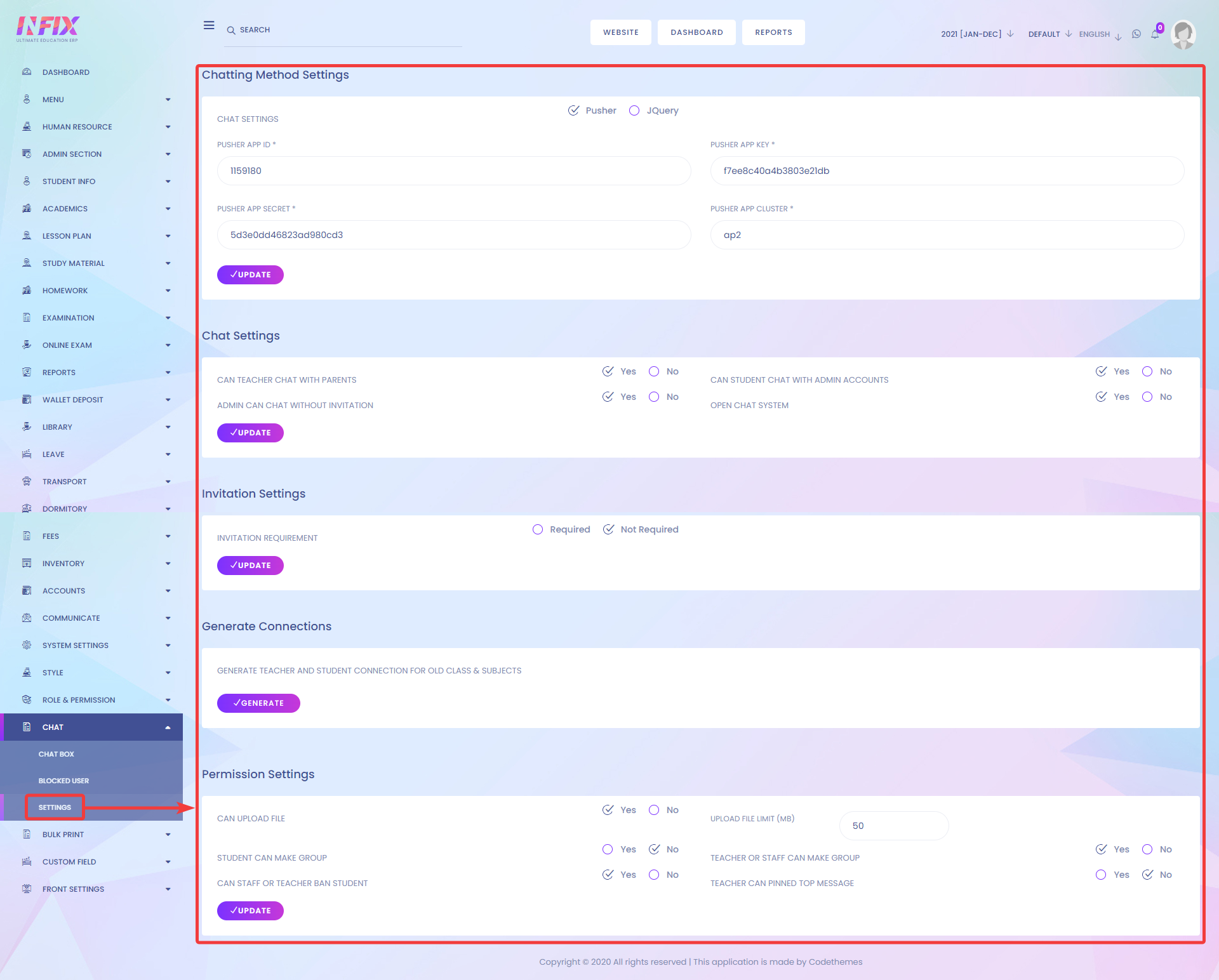The image size is (1219, 980).
Task: Select the JQuery chat method radio
Action: [x=634, y=110]
